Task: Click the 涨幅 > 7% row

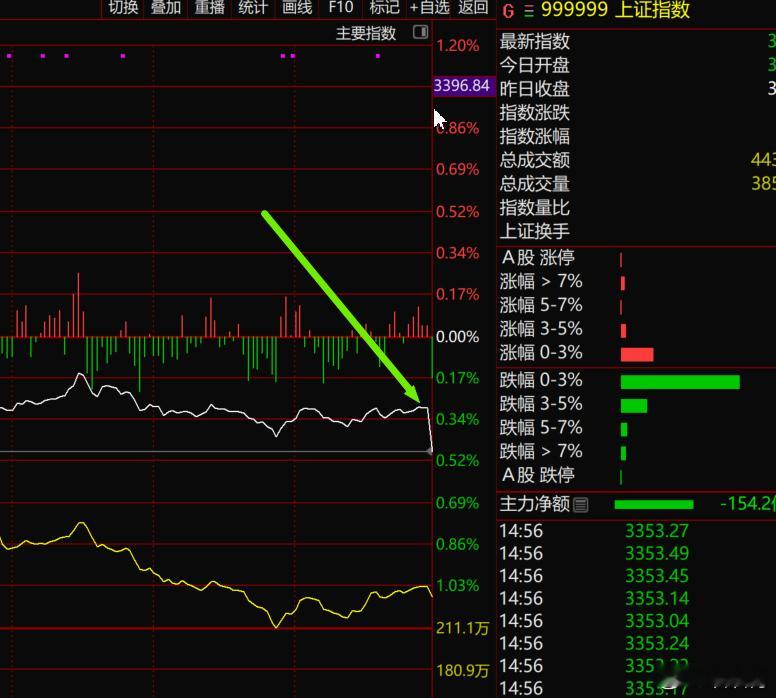Action: click(636, 282)
